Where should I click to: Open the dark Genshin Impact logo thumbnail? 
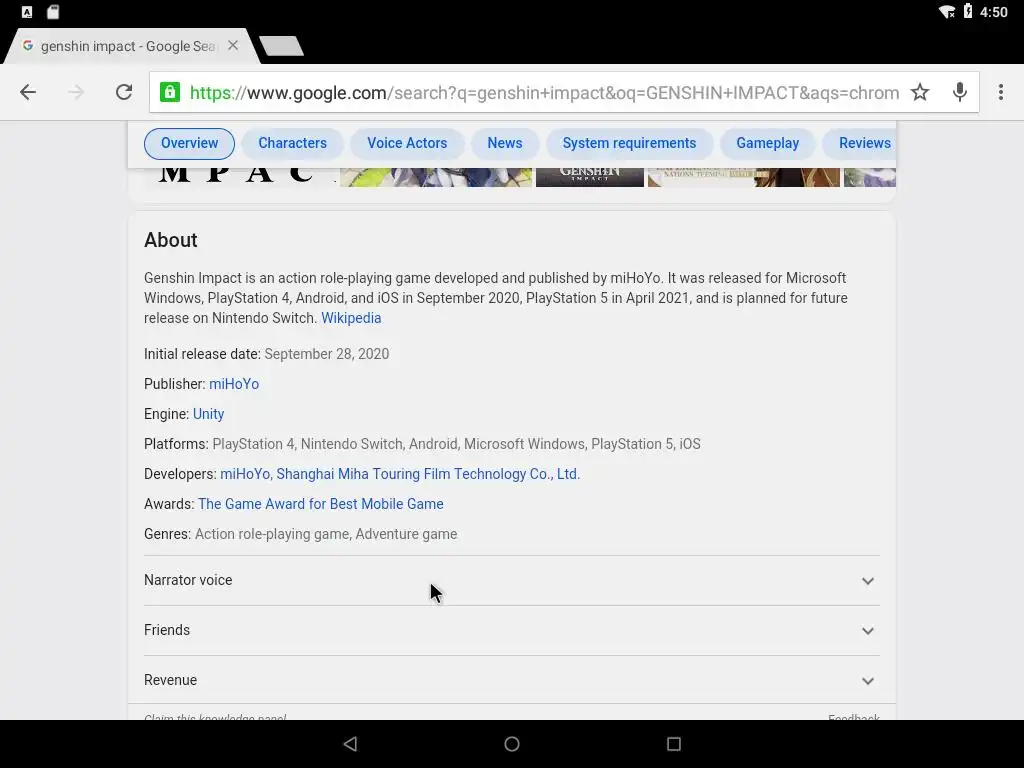[x=590, y=177]
